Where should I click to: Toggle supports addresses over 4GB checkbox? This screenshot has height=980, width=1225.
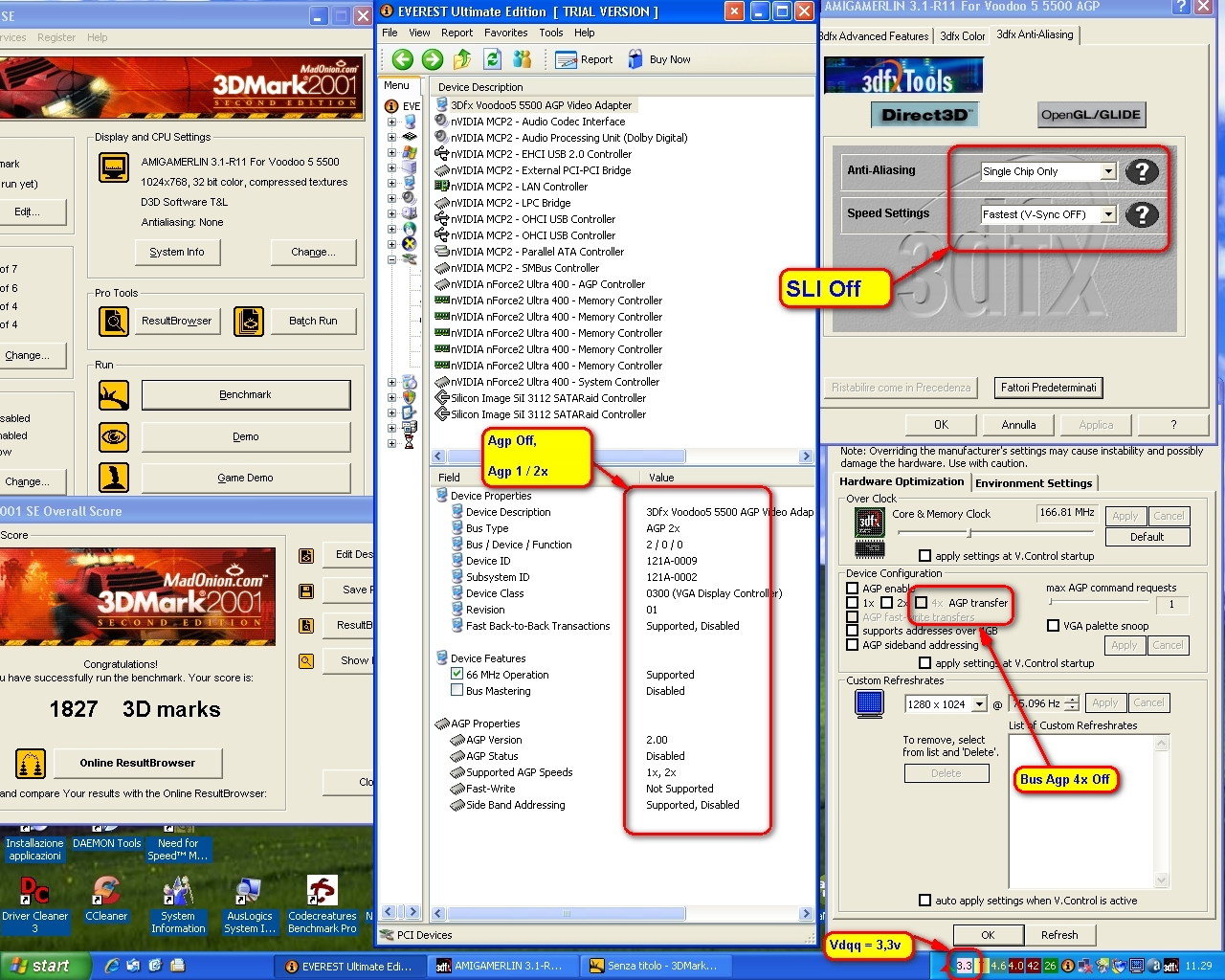coord(852,631)
